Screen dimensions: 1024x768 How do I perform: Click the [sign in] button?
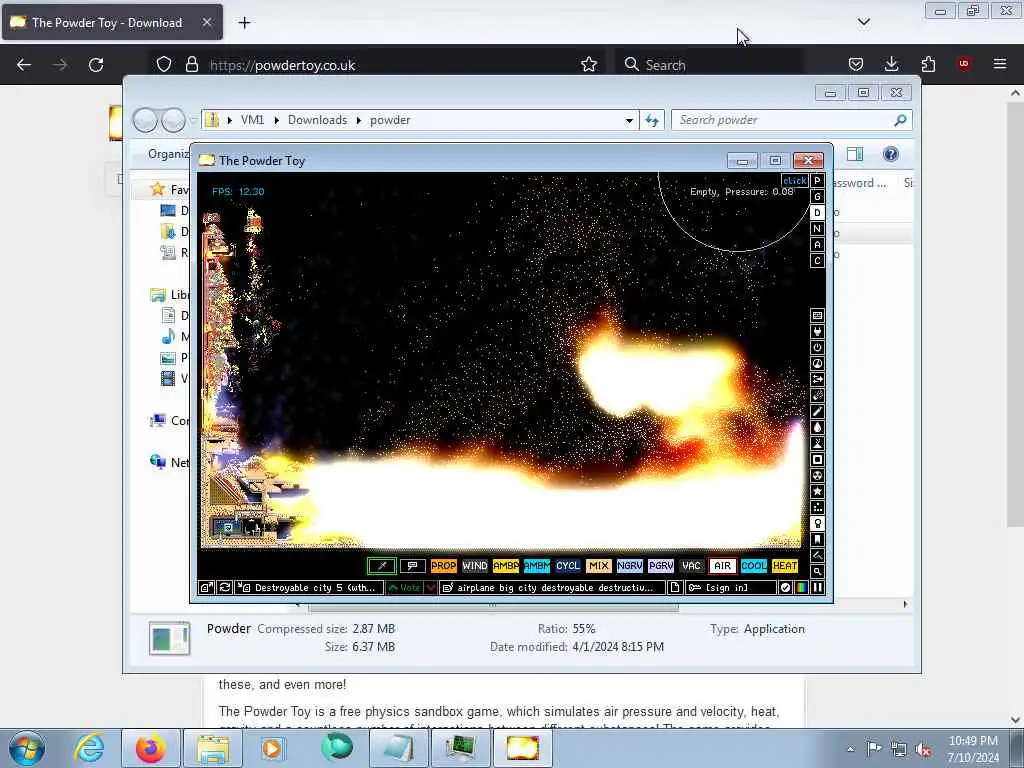[x=731, y=588]
